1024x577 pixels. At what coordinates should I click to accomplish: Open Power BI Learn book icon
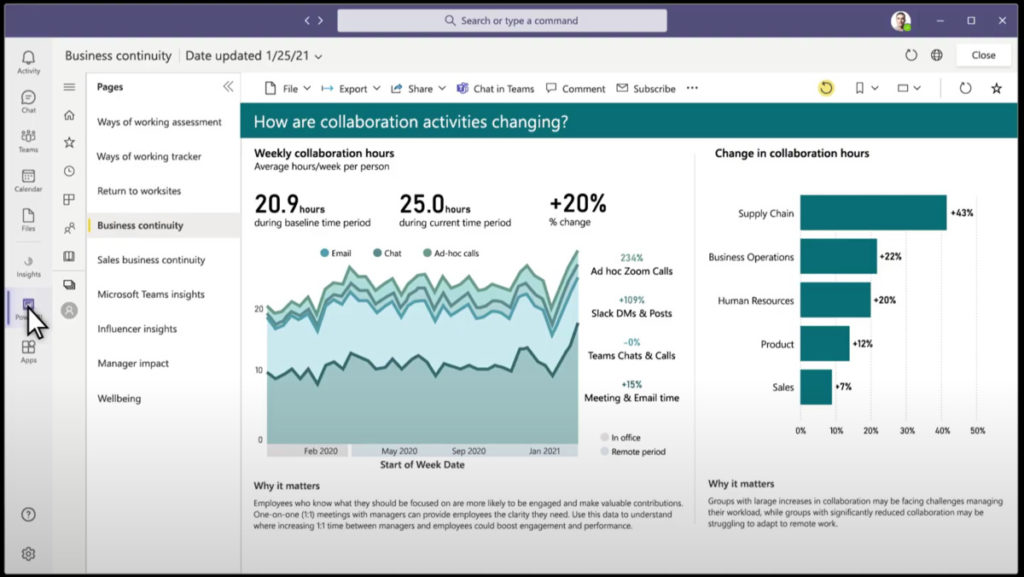tap(69, 256)
